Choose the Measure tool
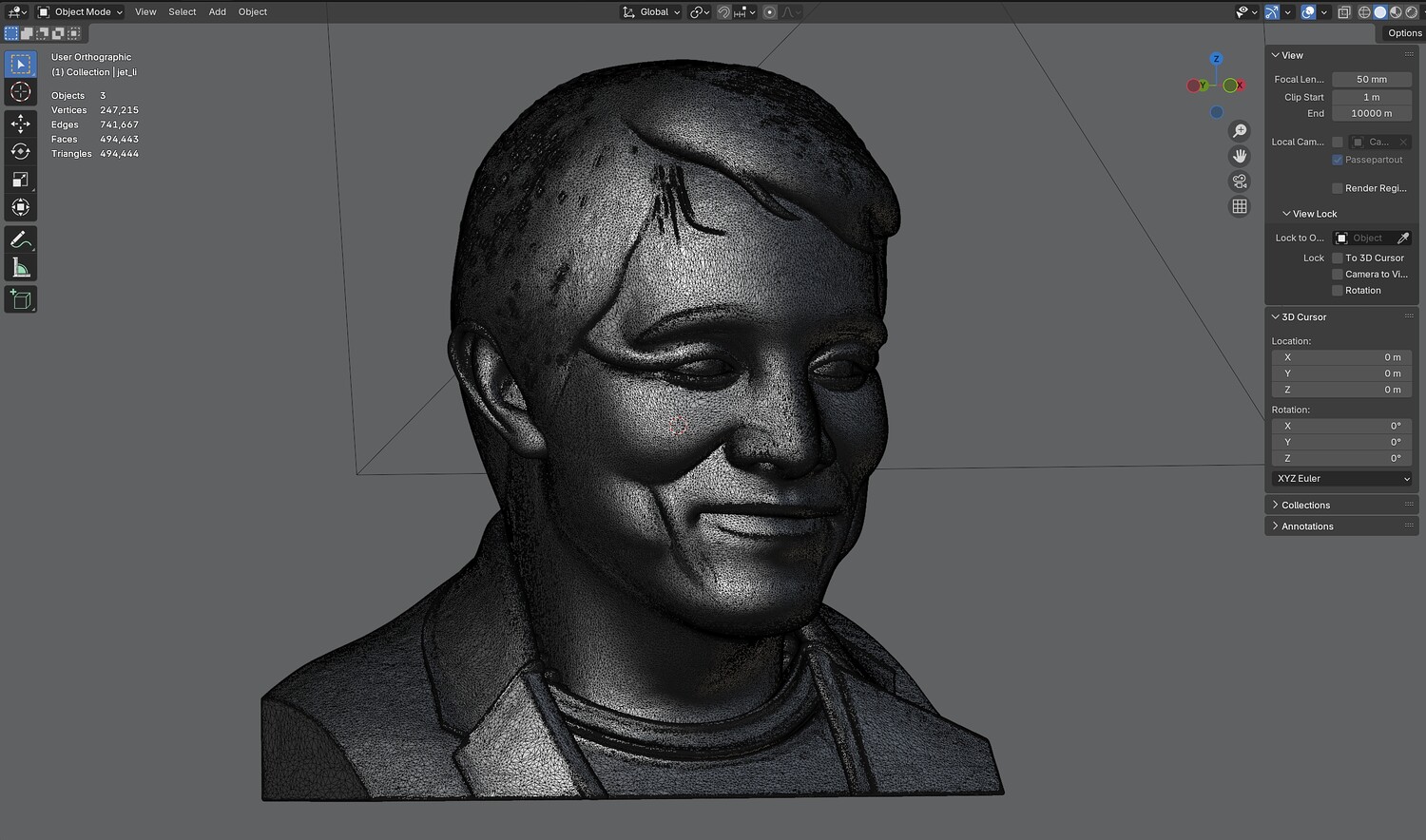The height and width of the screenshot is (840, 1426). 21,268
